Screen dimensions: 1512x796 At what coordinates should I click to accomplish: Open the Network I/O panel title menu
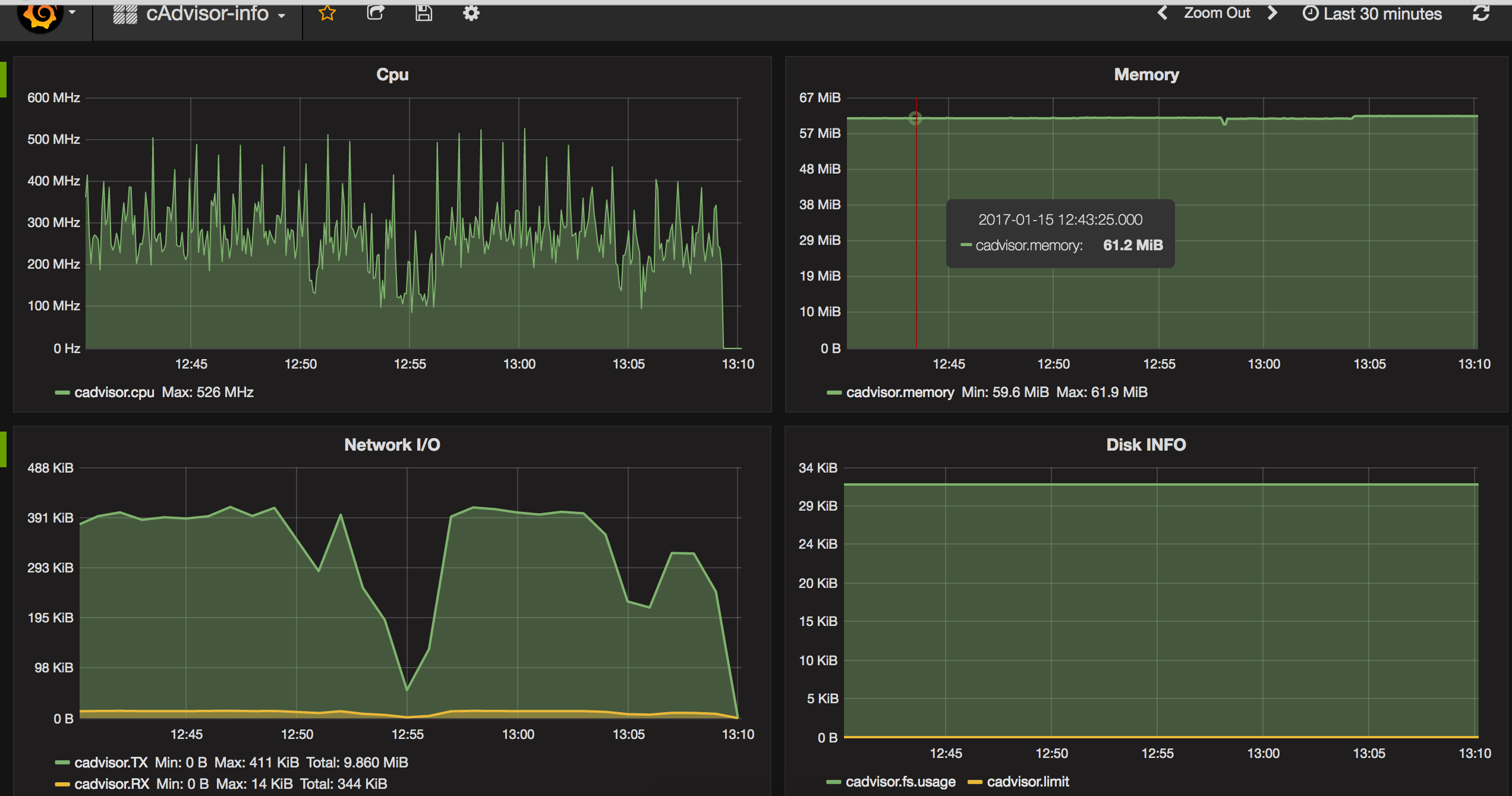coord(392,445)
